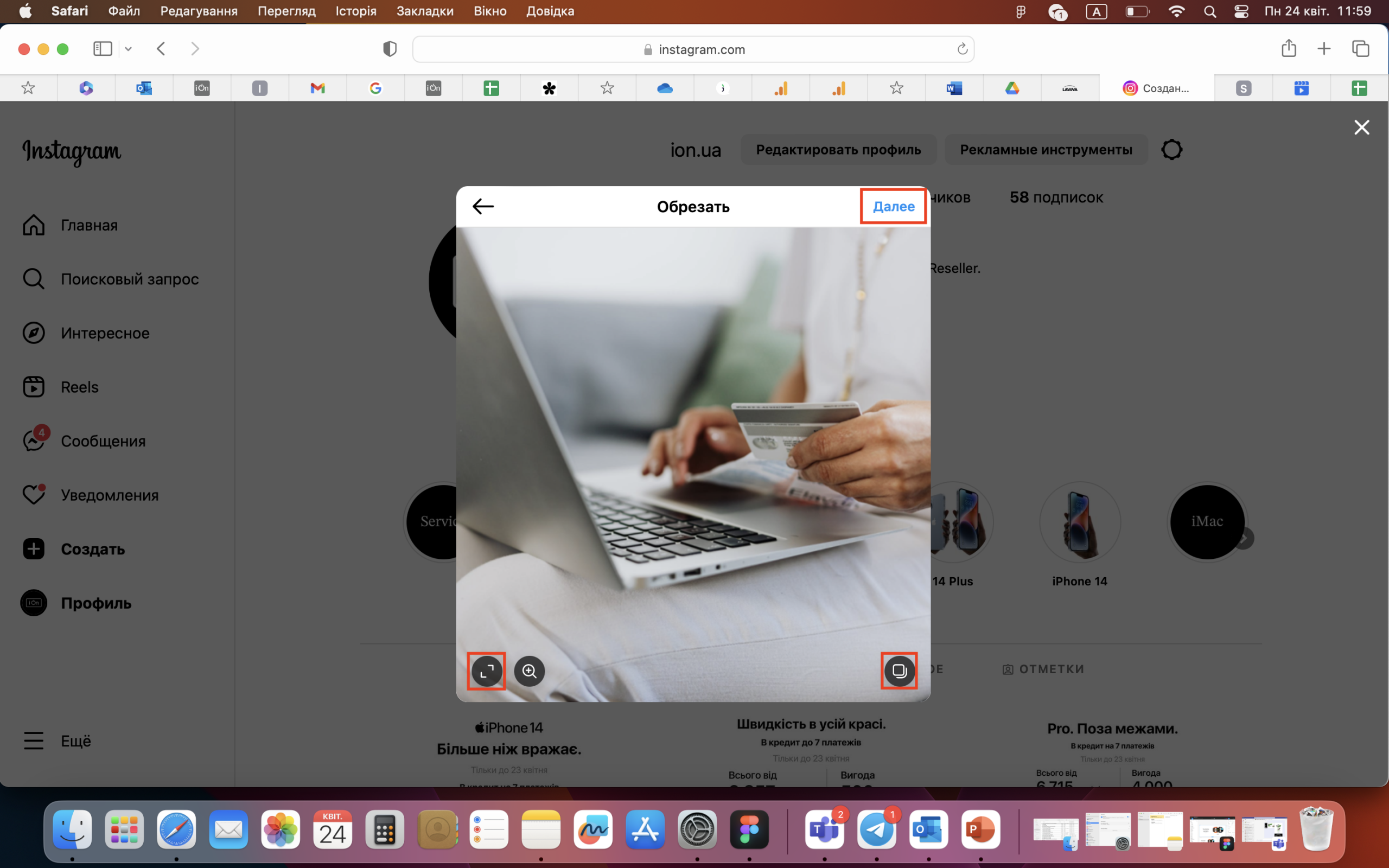
Task: Open the Вікно menu
Action: pos(490,11)
